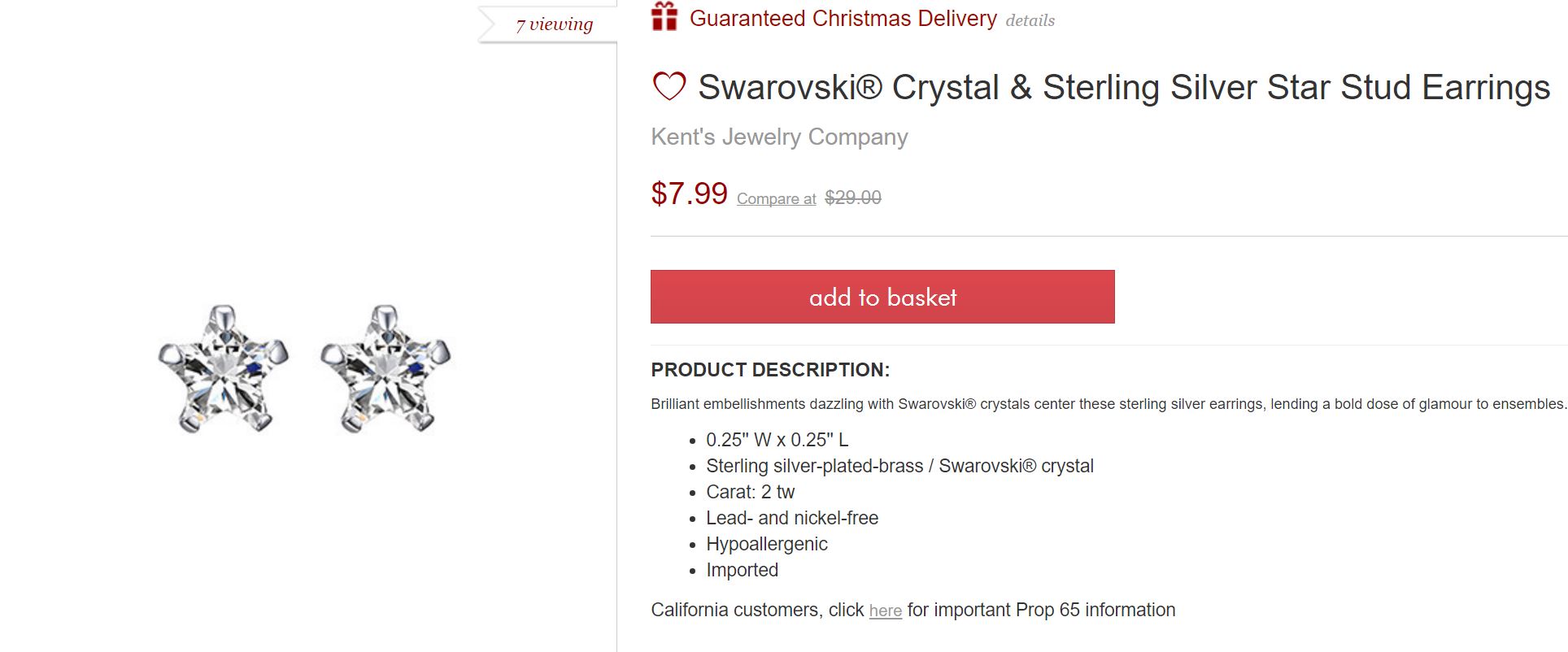Screen dimensions: 1568x652
Task: Click the 'Lead- and nickel-free' bullet
Action: pos(791,518)
